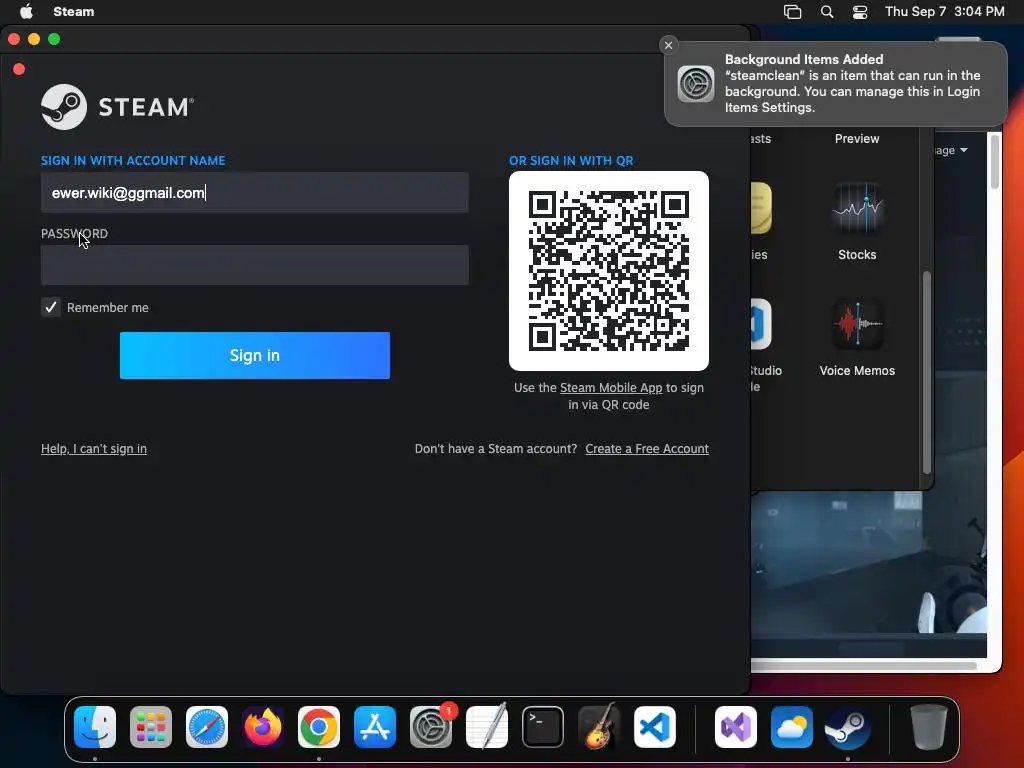Close the Steam login dialog red dot
Image resolution: width=1024 pixels, height=768 pixels.
coord(19,69)
